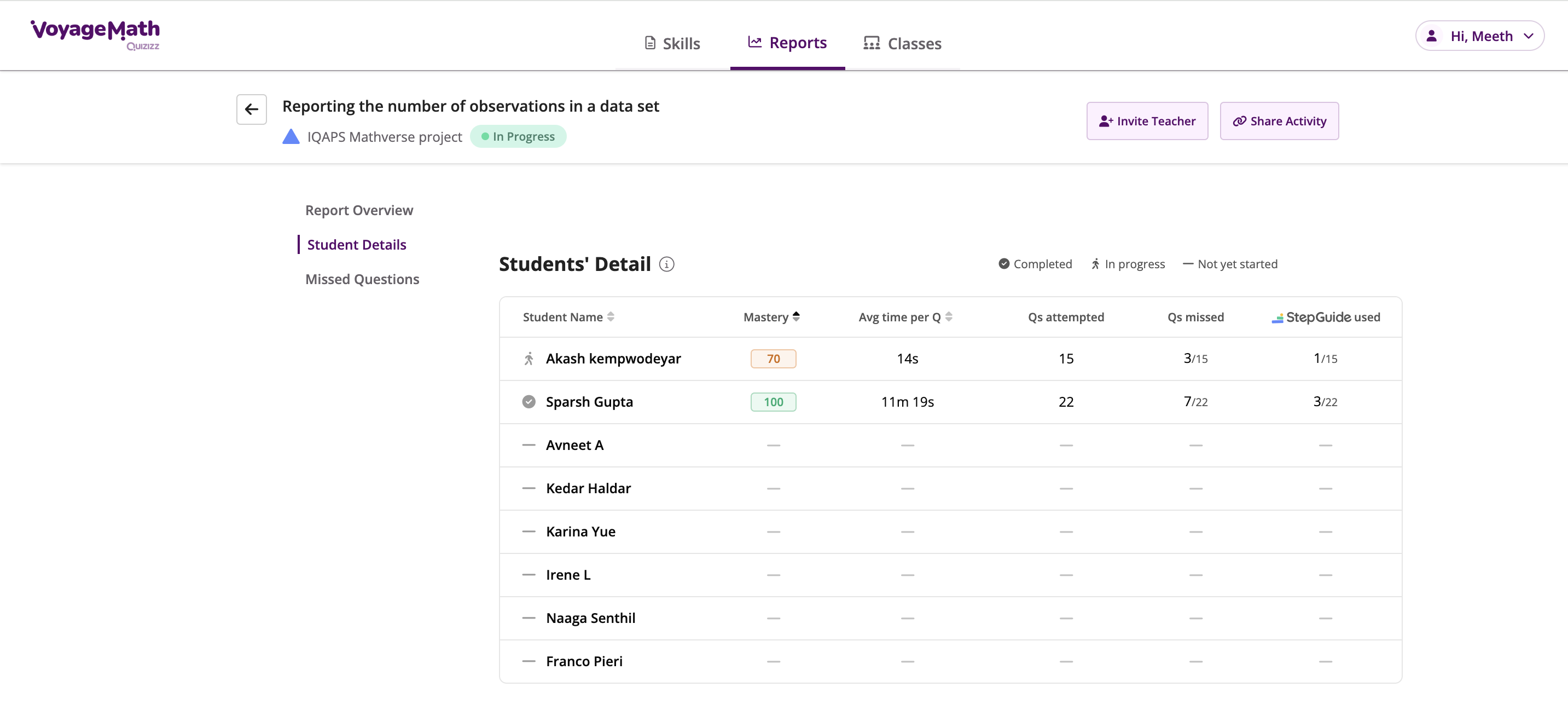Click Akash's in-progress walking icon

(529, 359)
